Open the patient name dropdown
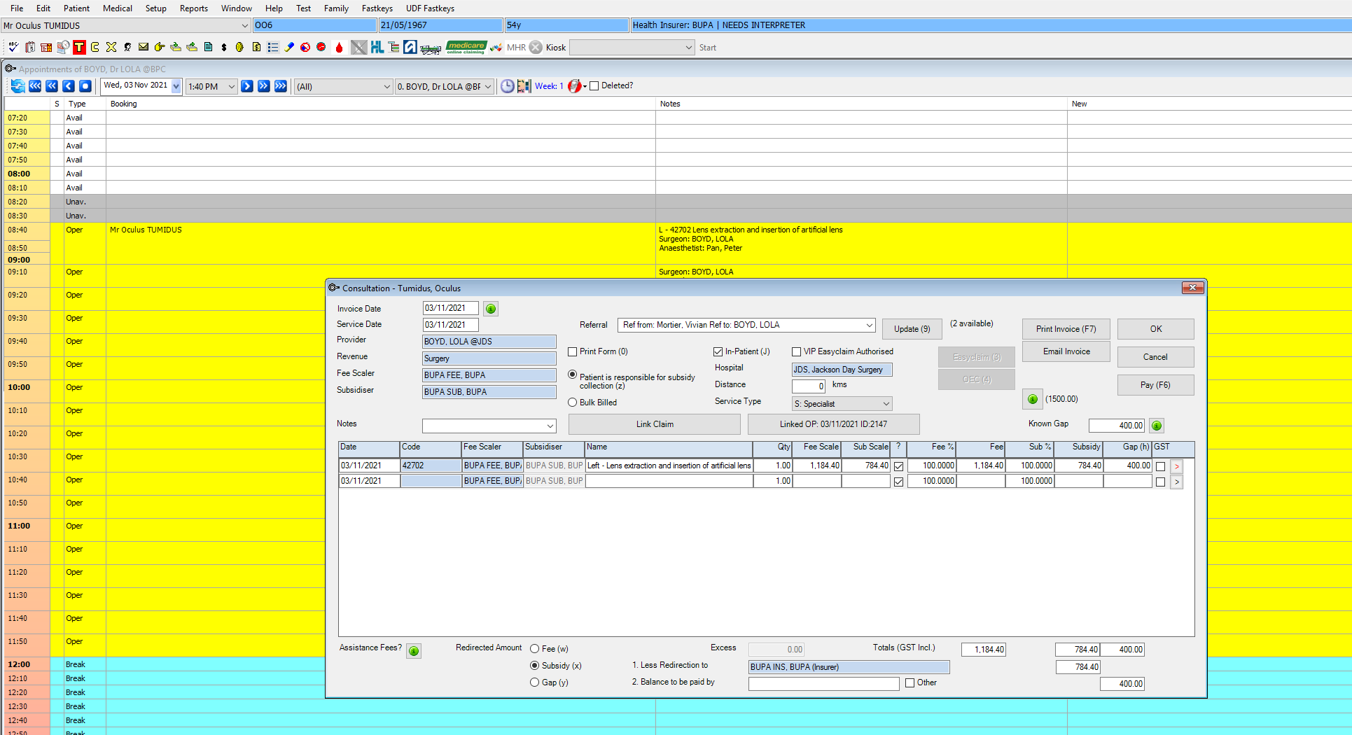The height and width of the screenshot is (735, 1352). pos(244,25)
